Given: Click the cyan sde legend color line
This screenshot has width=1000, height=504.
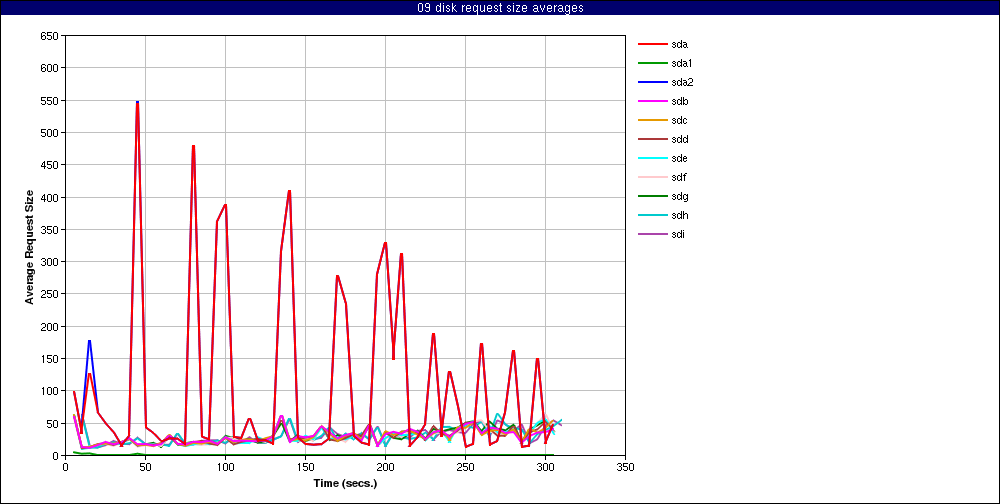Looking at the screenshot, I should [x=652, y=158].
